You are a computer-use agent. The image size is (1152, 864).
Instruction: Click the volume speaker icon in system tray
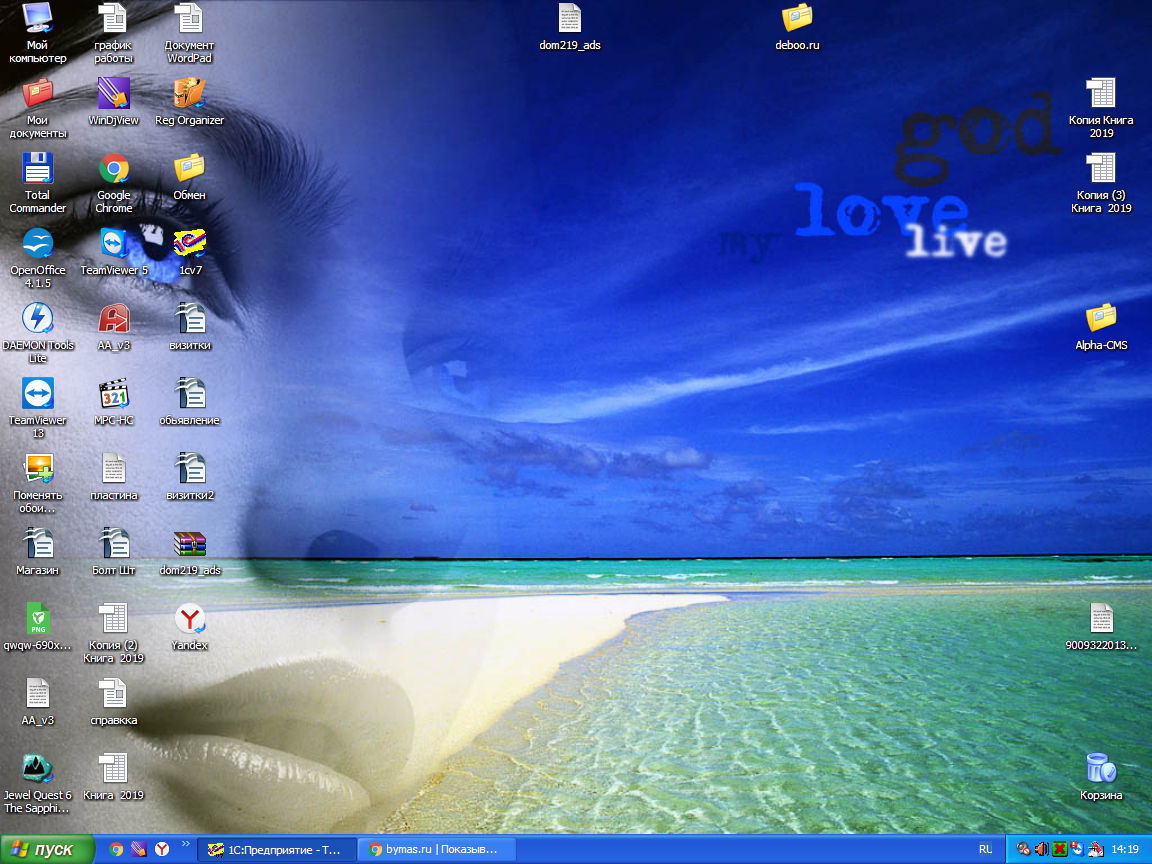1041,849
